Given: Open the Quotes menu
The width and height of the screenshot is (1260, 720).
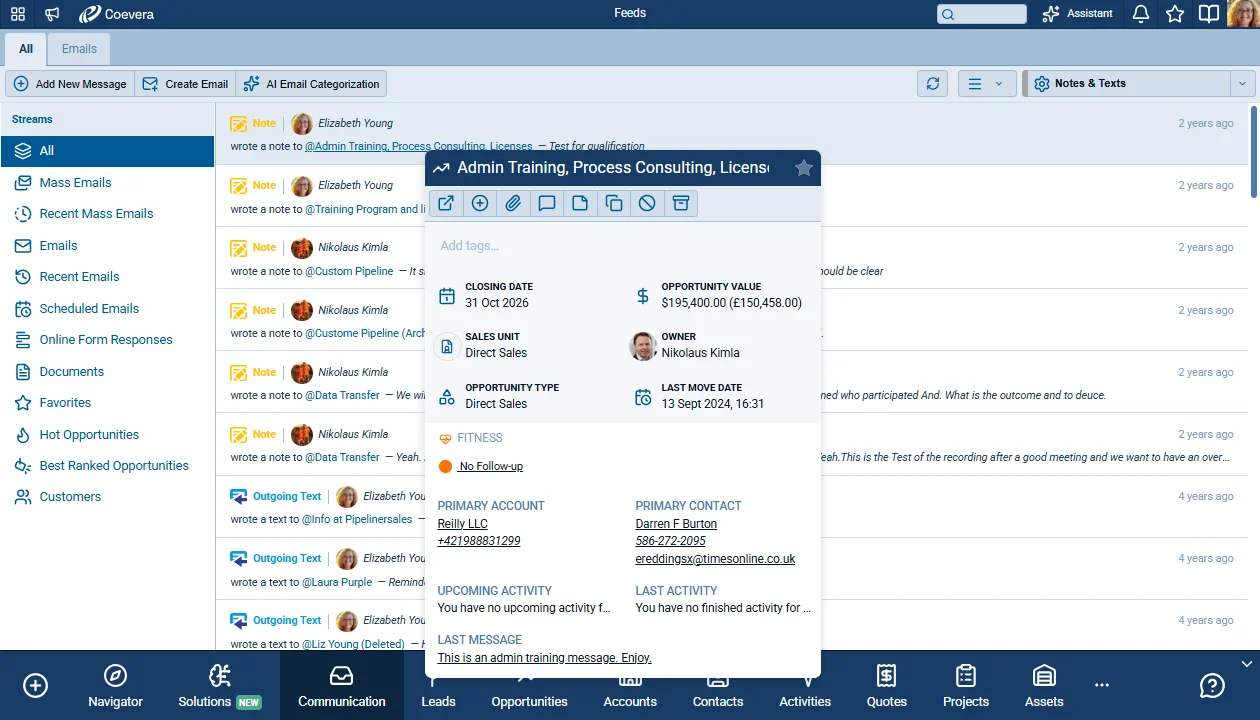Looking at the screenshot, I should 886,686.
